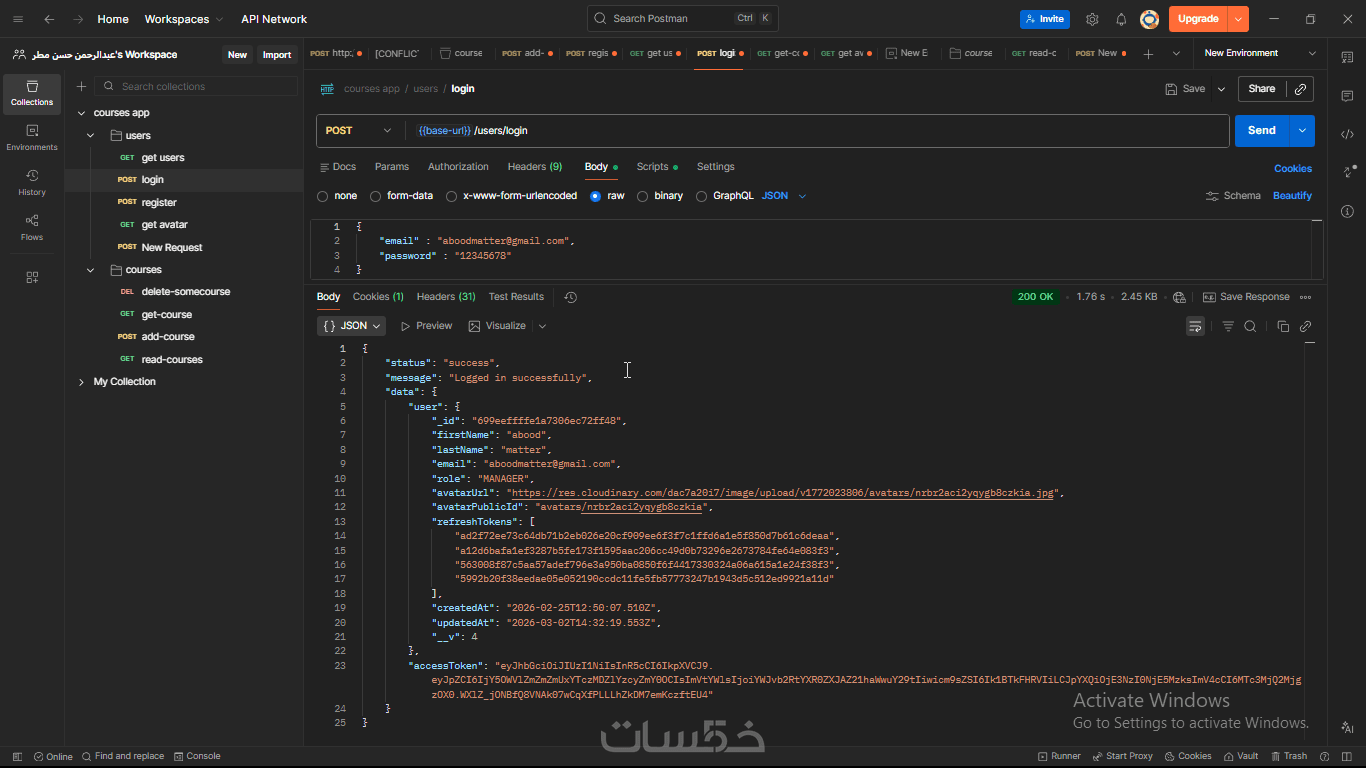The width and height of the screenshot is (1366, 768).
Task: Open the New Environment selector dropdown
Action: (x=1258, y=53)
